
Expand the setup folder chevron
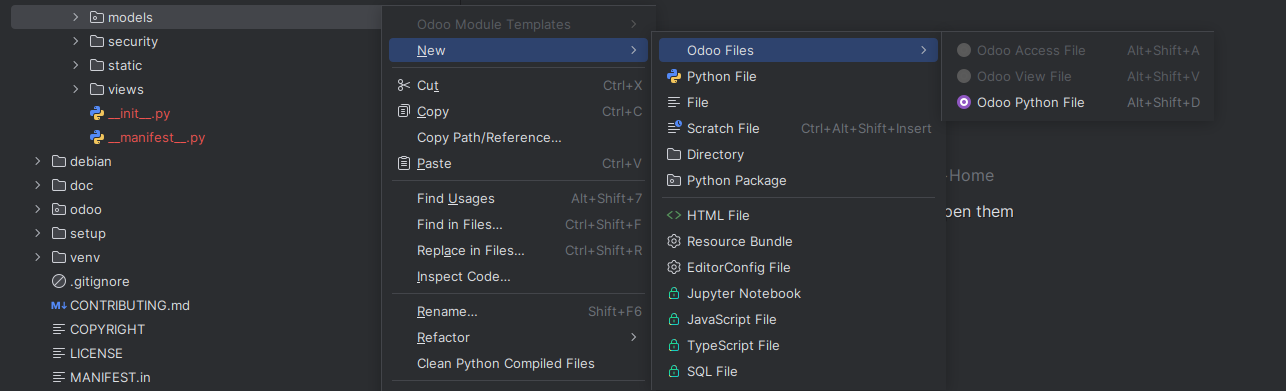point(38,233)
